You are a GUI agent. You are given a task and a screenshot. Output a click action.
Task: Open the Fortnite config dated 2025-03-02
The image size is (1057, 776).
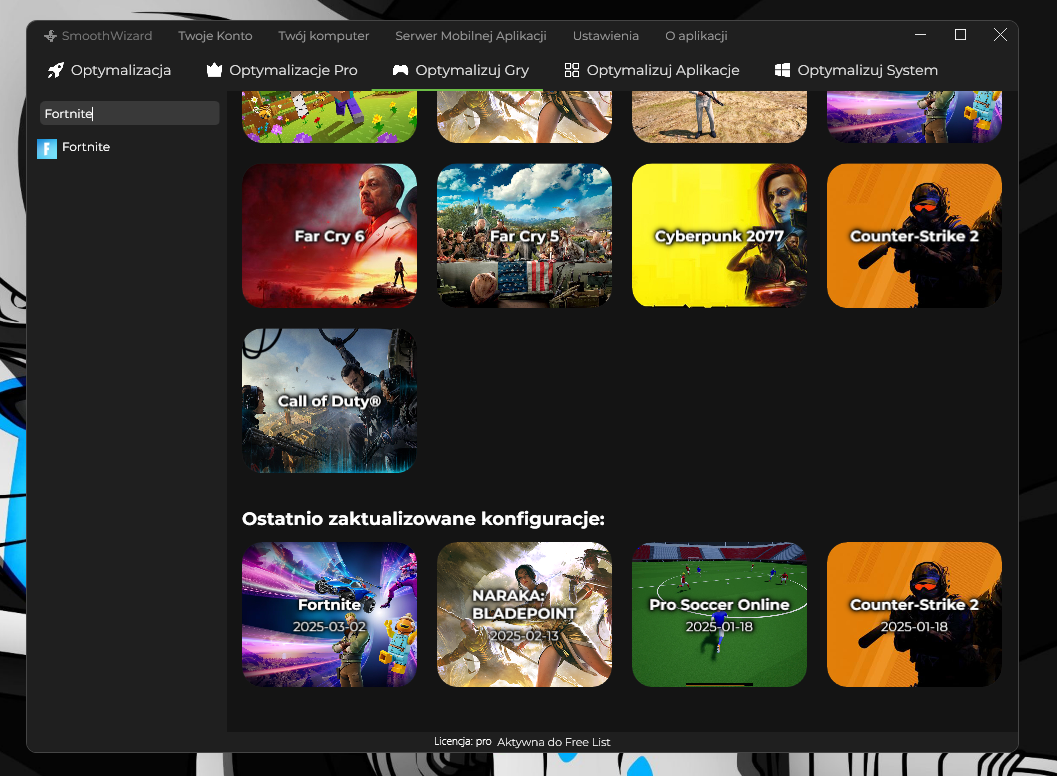329,614
